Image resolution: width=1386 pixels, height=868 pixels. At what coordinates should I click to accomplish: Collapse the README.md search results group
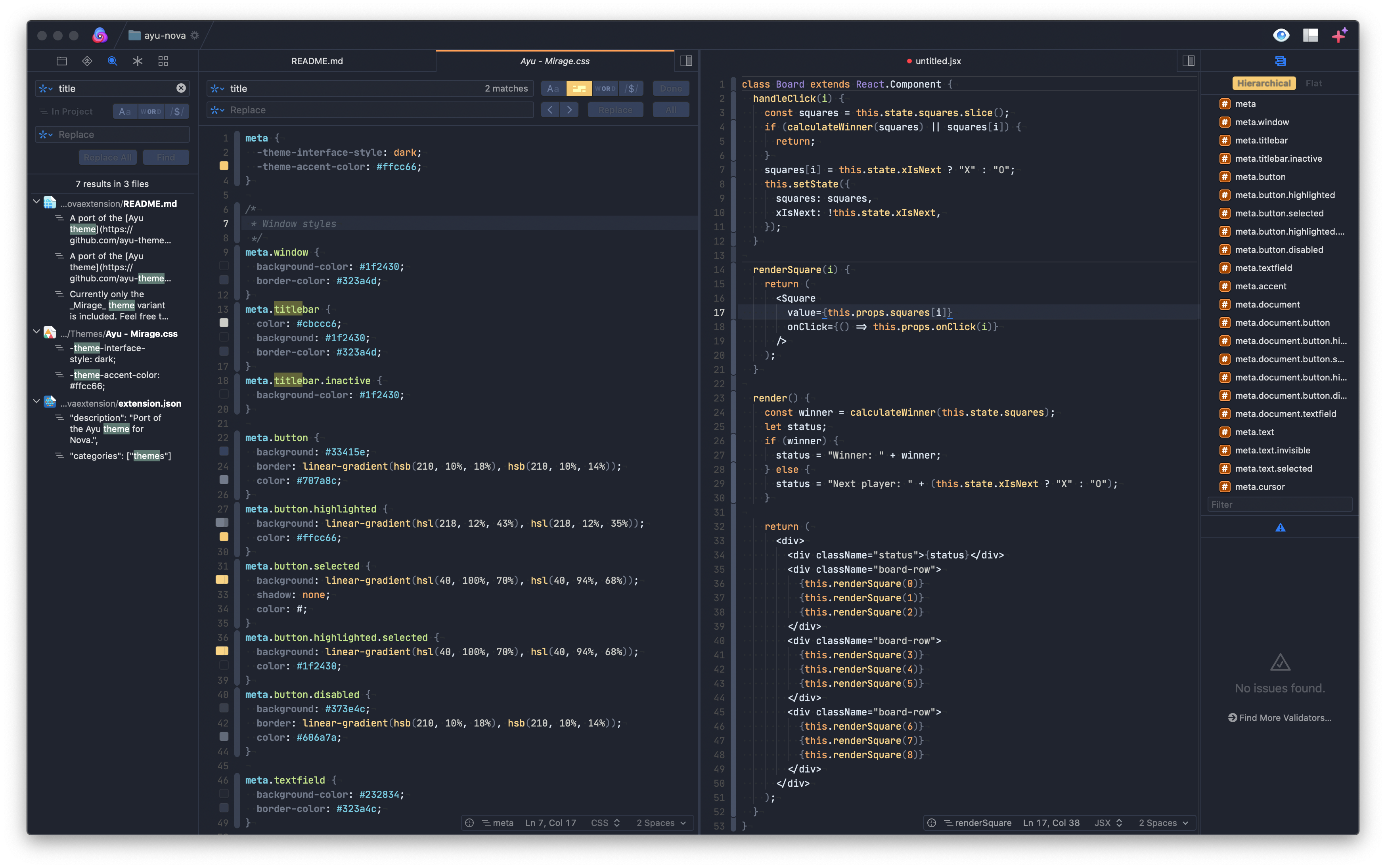tap(37, 203)
